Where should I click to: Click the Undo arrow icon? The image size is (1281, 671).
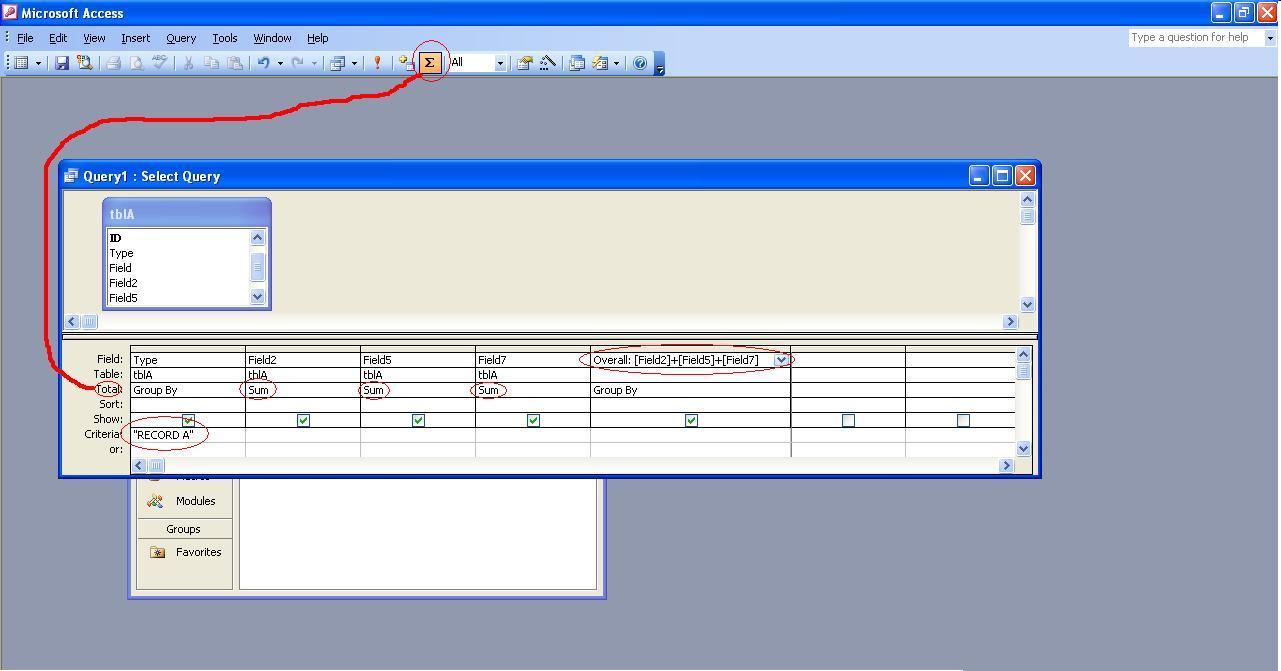coord(263,63)
